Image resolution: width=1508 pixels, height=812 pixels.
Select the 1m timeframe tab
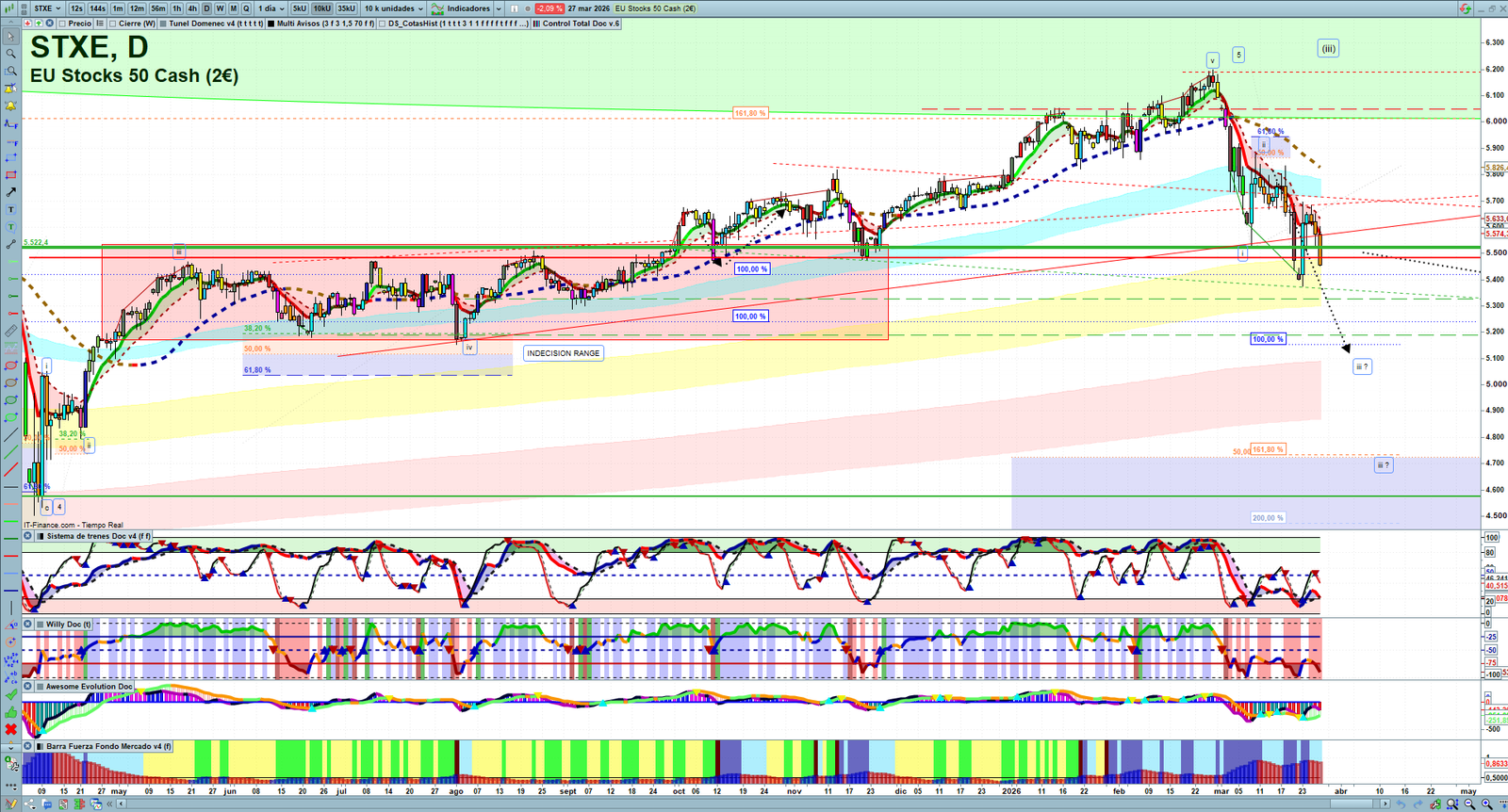(118, 8)
